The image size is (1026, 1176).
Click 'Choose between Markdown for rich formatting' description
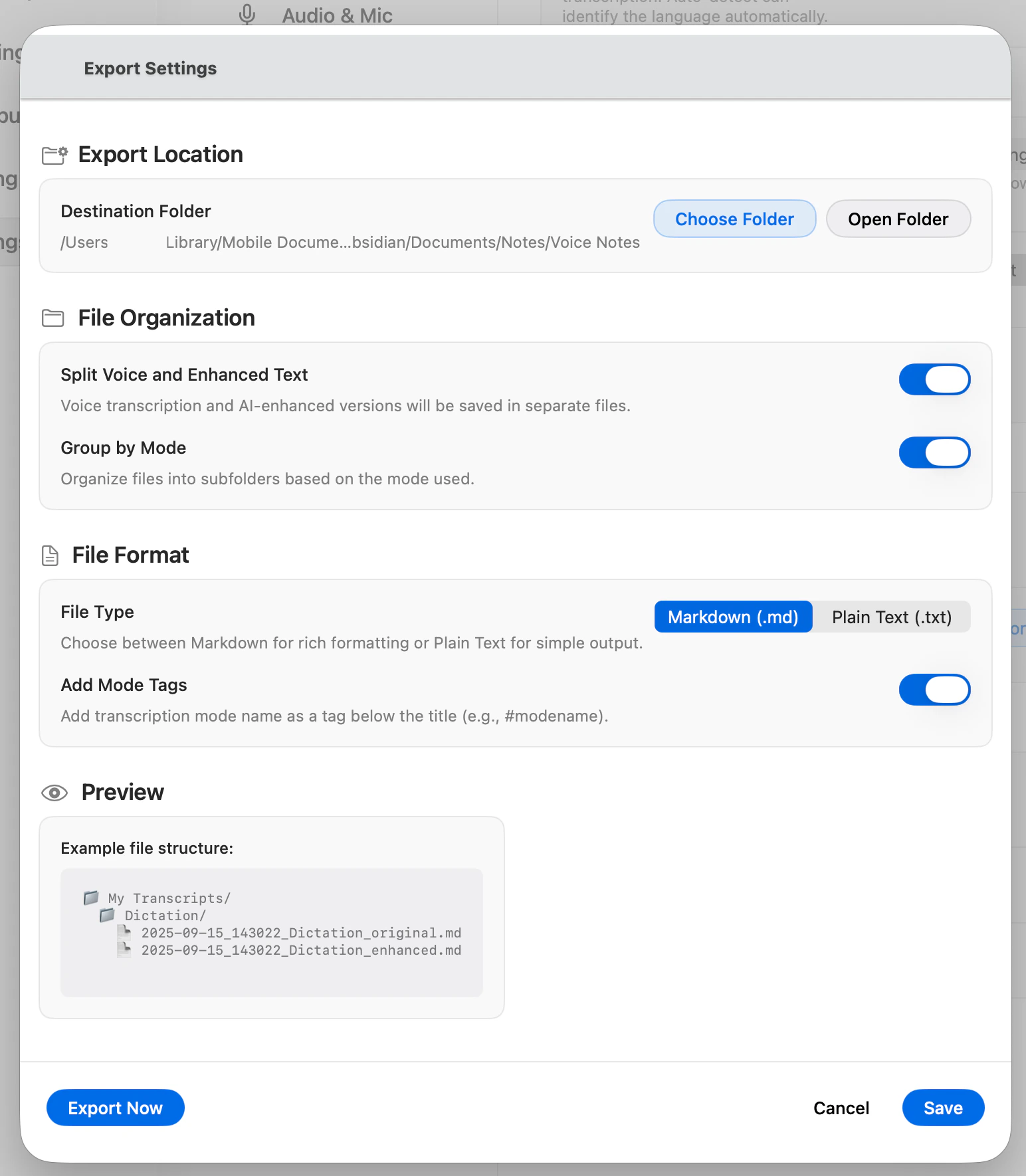pos(352,643)
